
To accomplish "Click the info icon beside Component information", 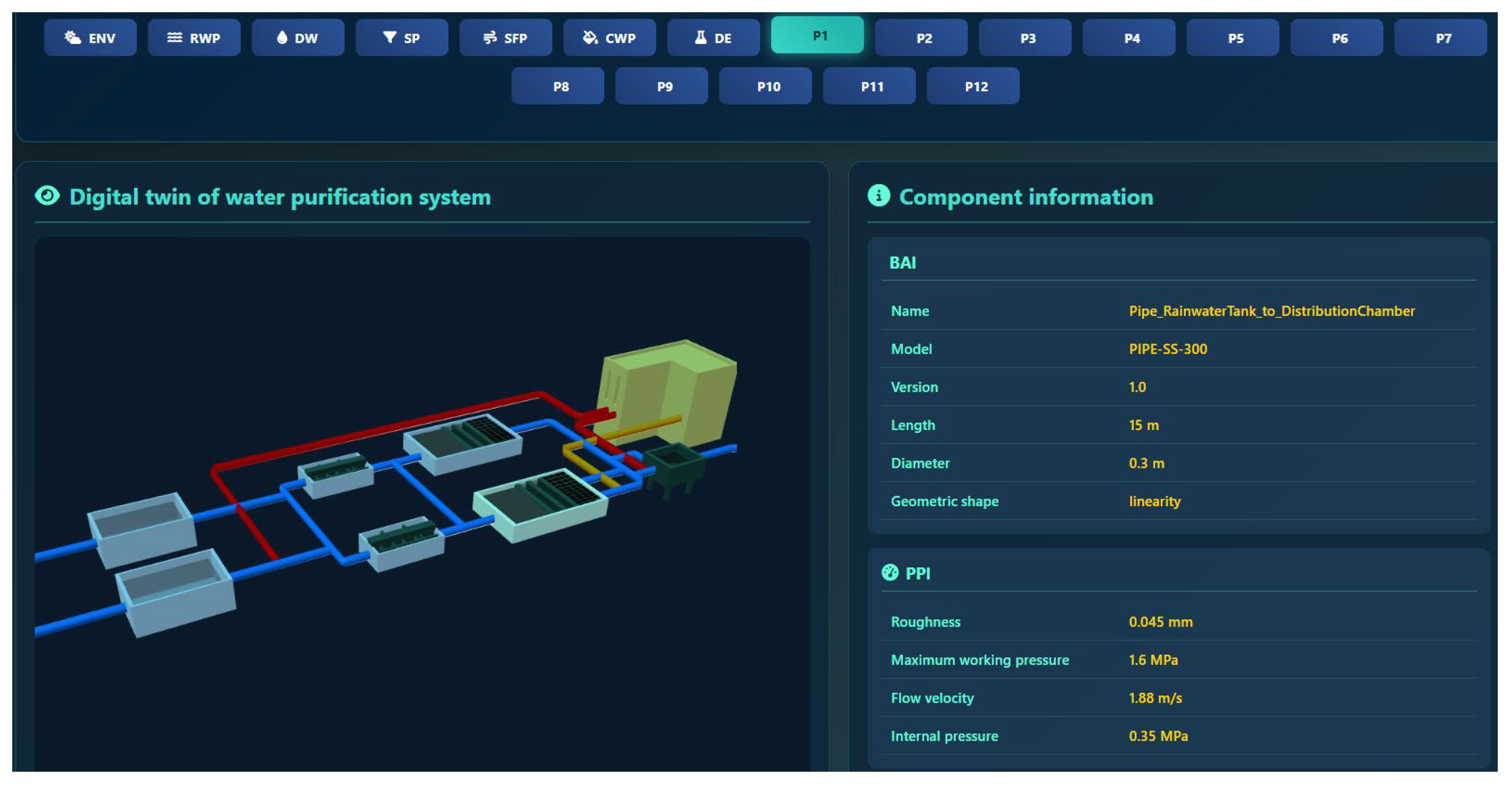I will point(879,196).
